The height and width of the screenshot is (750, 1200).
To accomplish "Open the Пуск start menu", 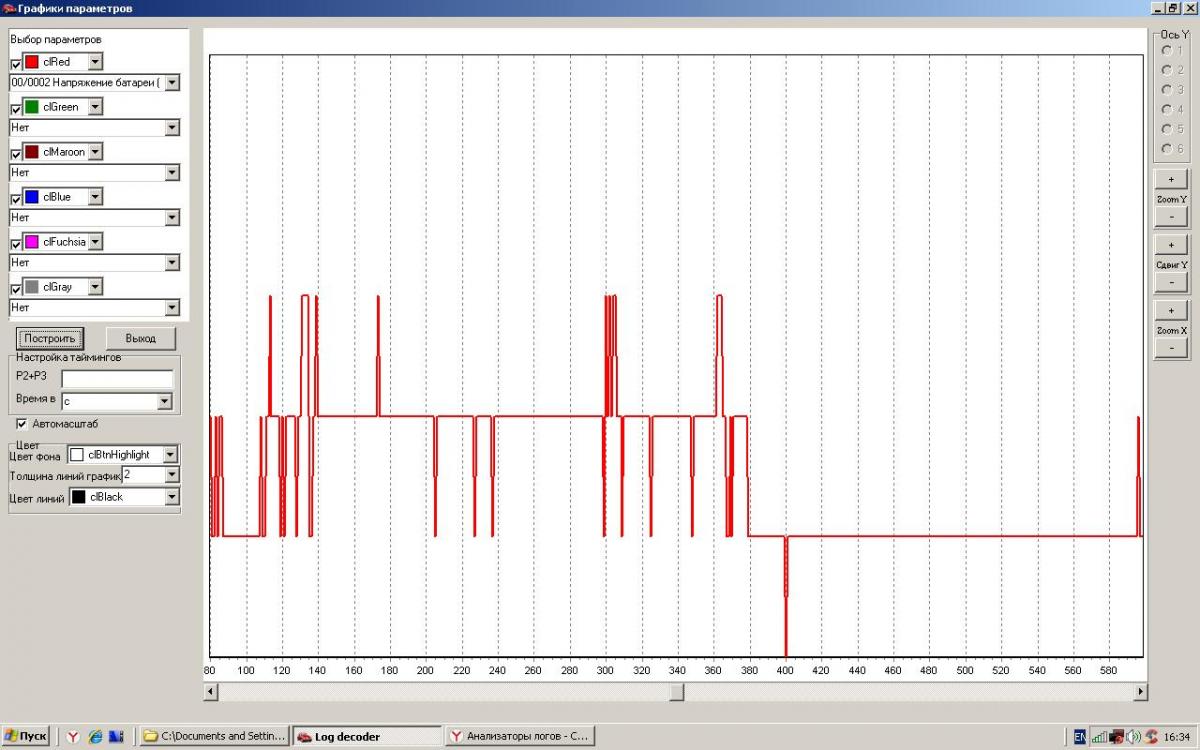I will pos(26,736).
